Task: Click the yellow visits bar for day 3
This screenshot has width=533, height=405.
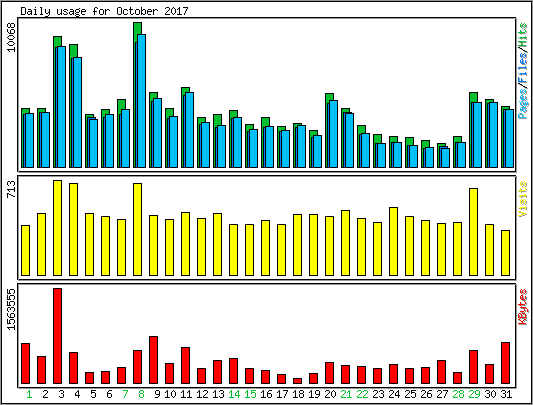Action: [x=57, y=228]
